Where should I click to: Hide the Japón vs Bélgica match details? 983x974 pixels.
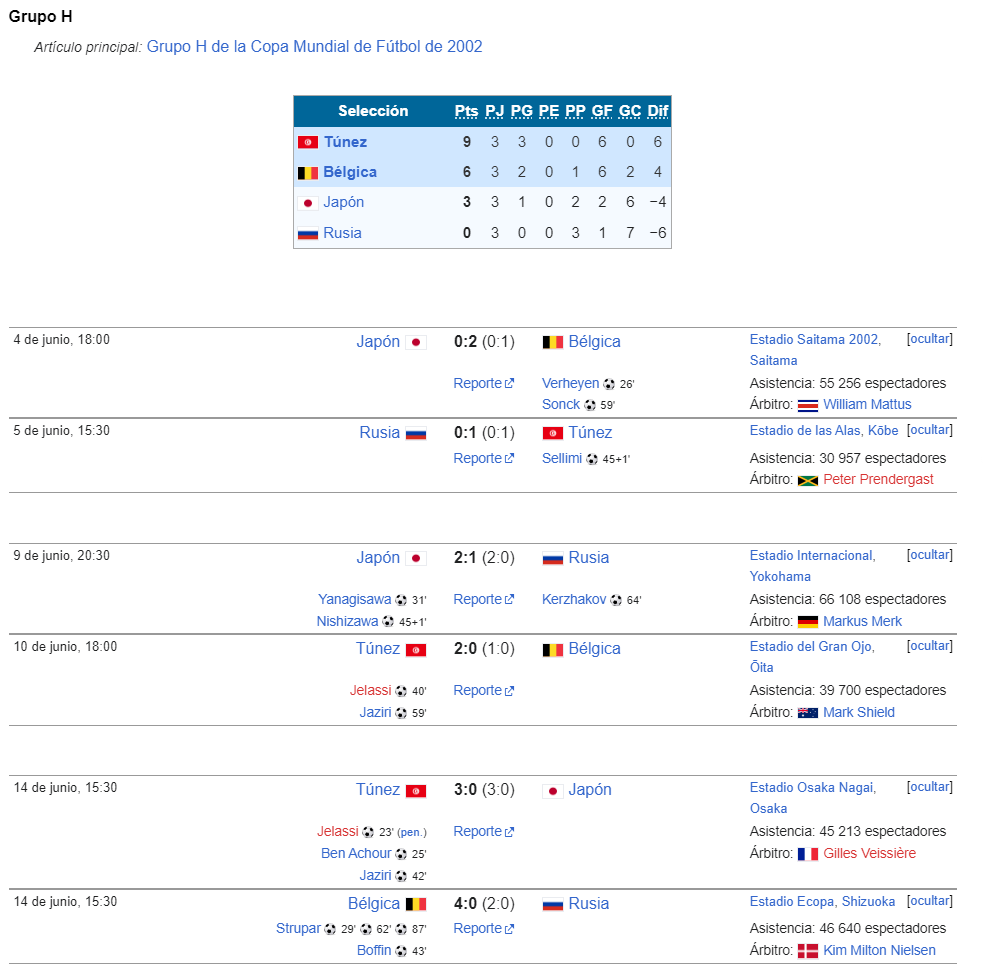[x=930, y=339]
